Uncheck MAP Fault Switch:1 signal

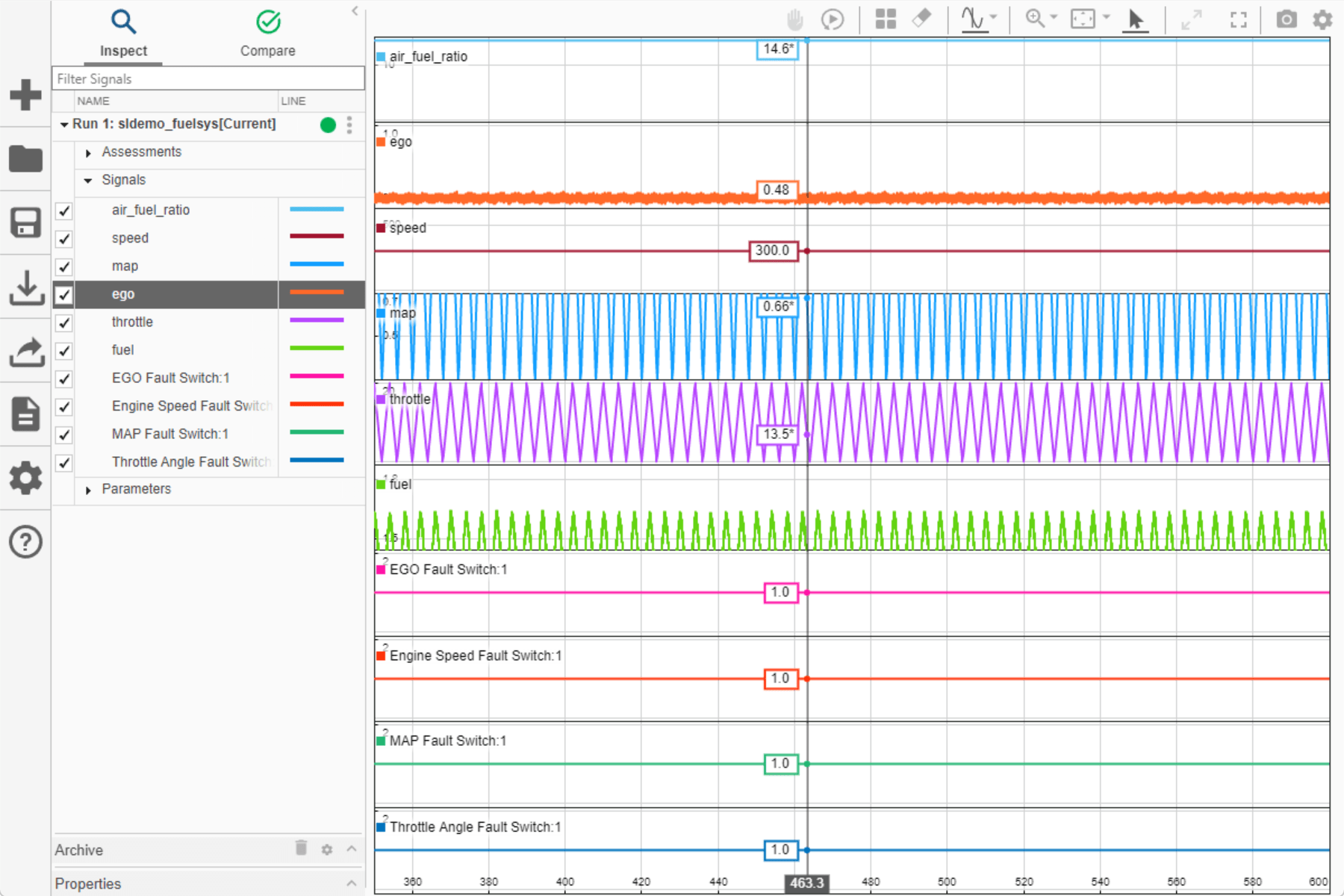(x=63, y=435)
